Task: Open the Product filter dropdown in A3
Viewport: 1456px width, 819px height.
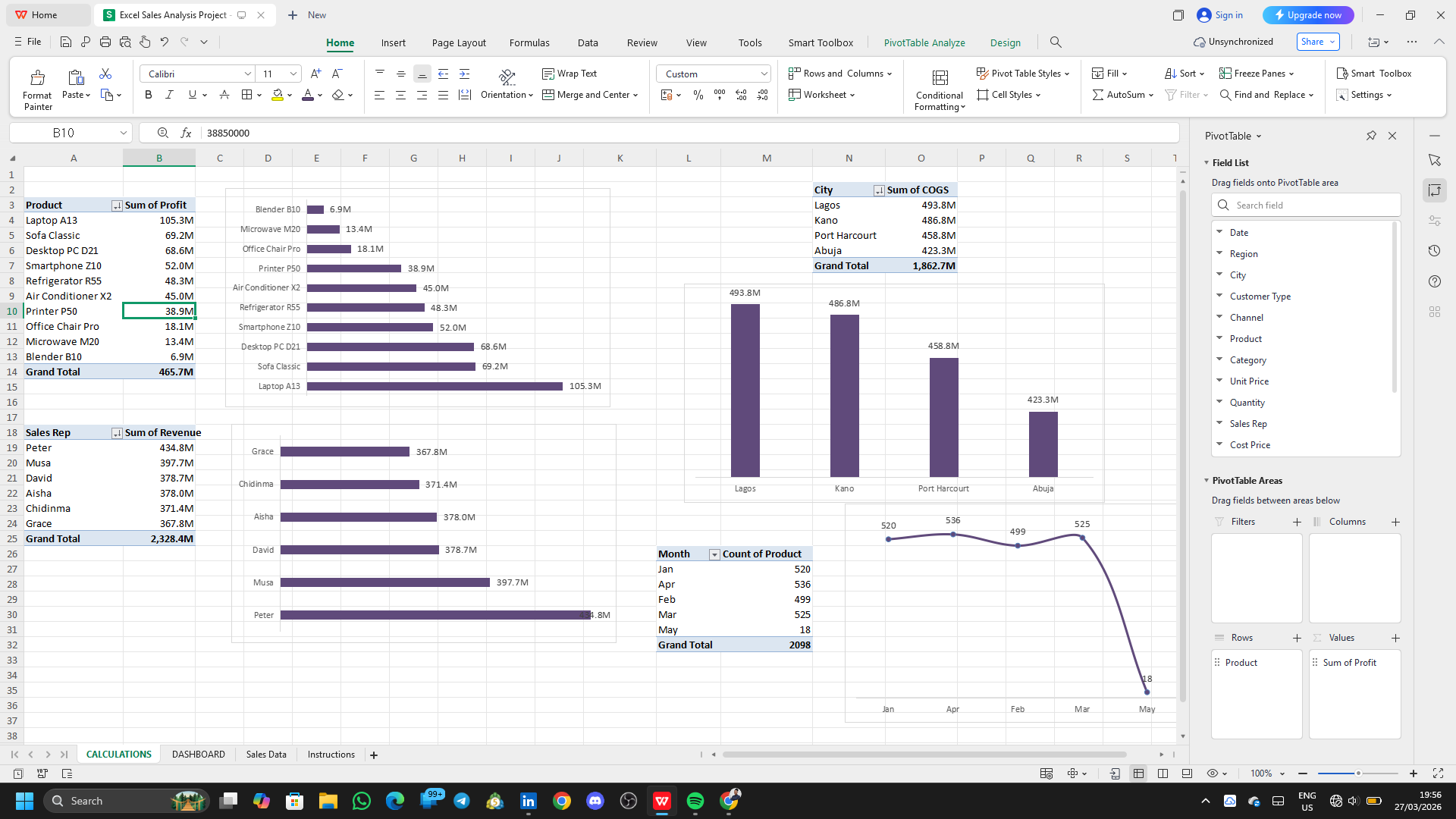Action: point(117,206)
